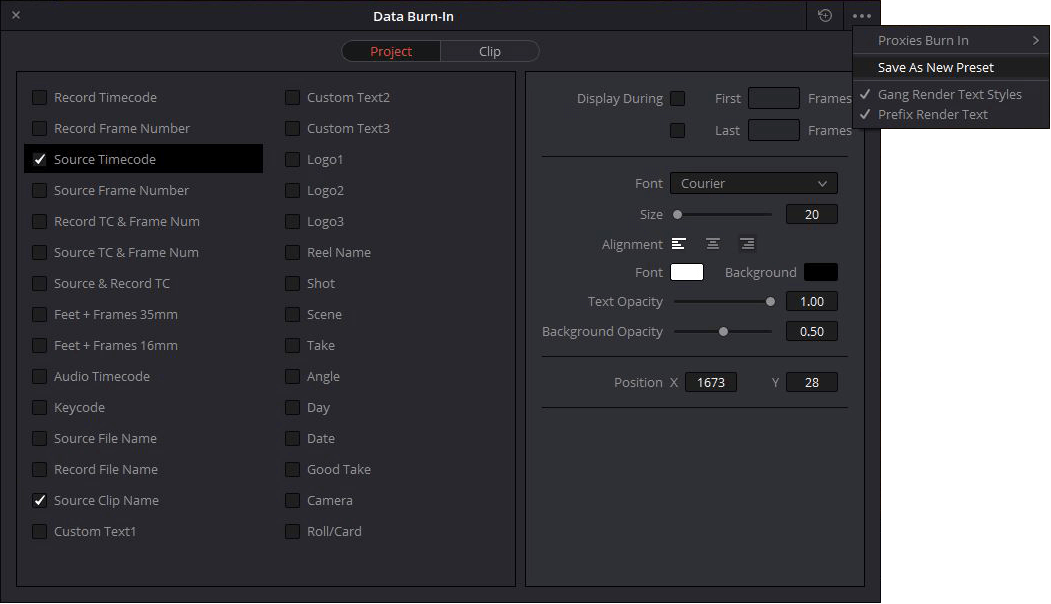
Task: Enable Display During Last frames checkbox
Action: click(678, 130)
